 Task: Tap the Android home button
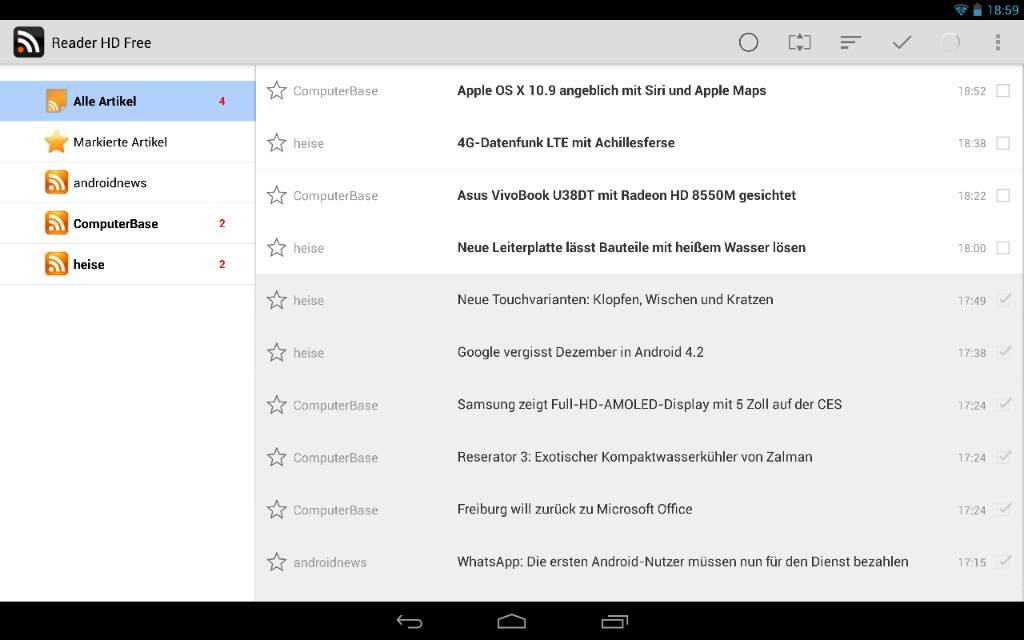tap(511, 621)
